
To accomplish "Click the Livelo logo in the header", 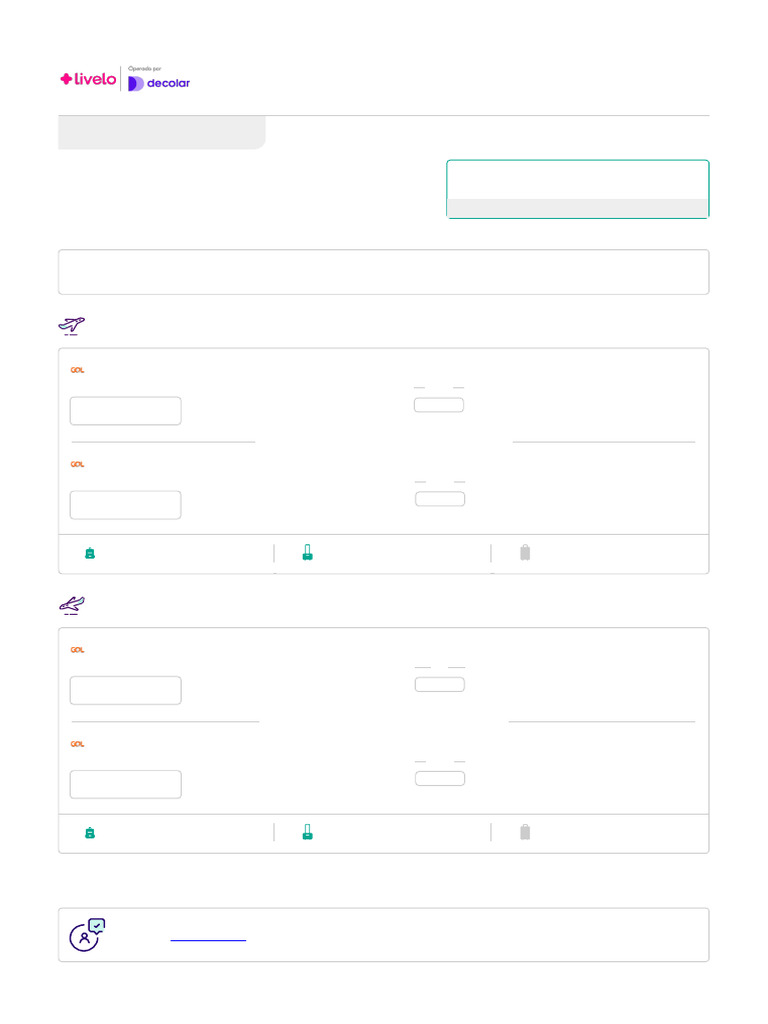I will 88,80.
